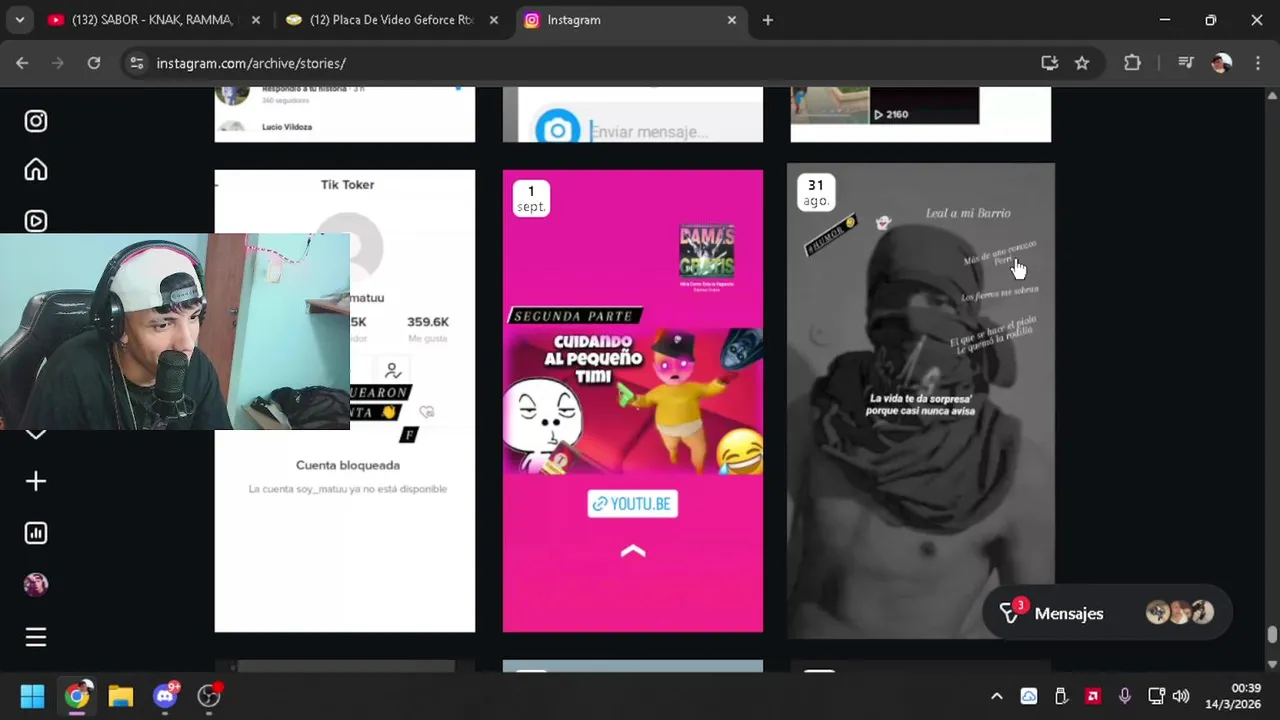Open the Windows Start menu

coord(32,696)
